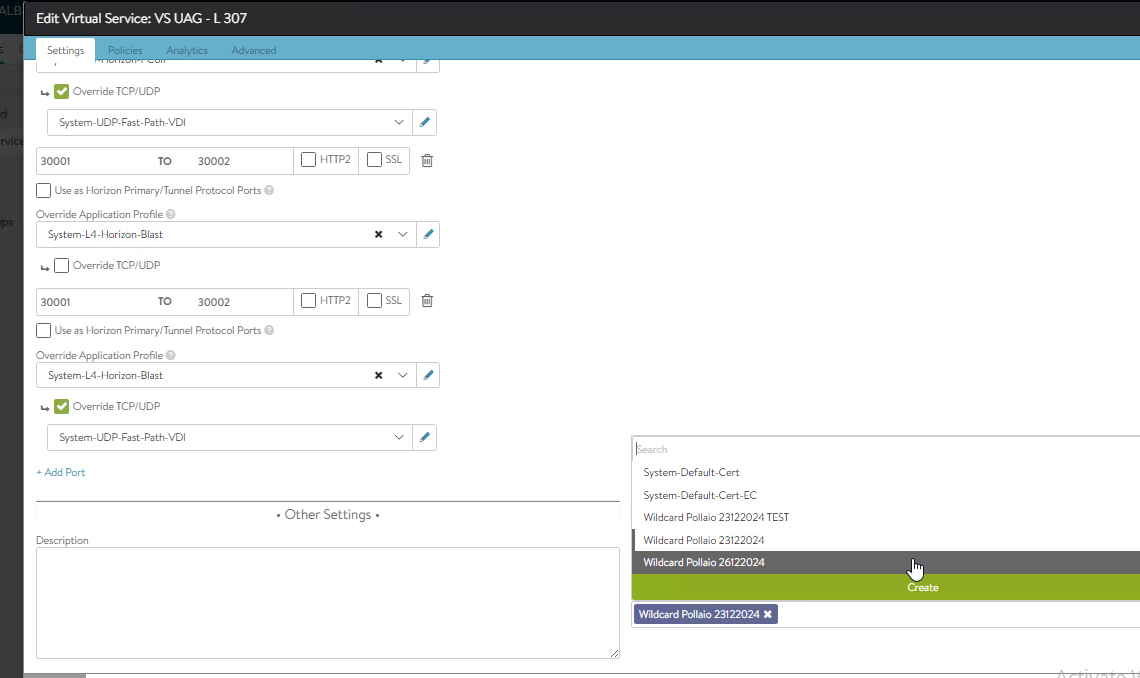1140x678 pixels.
Task: Switch to the Policies tab
Action: coord(125,50)
